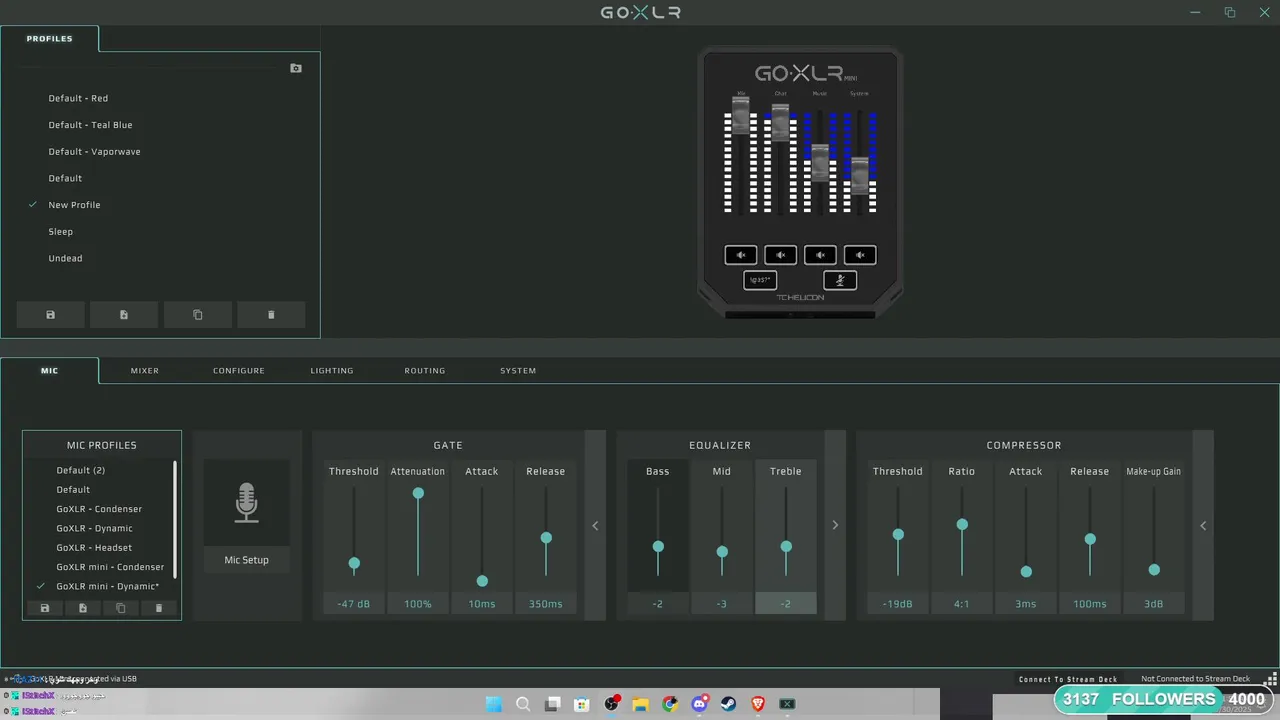Create a new profile with the new-file icon
The height and width of the screenshot is (720, 1280).
pyautogui.click(x=124, y=315)
